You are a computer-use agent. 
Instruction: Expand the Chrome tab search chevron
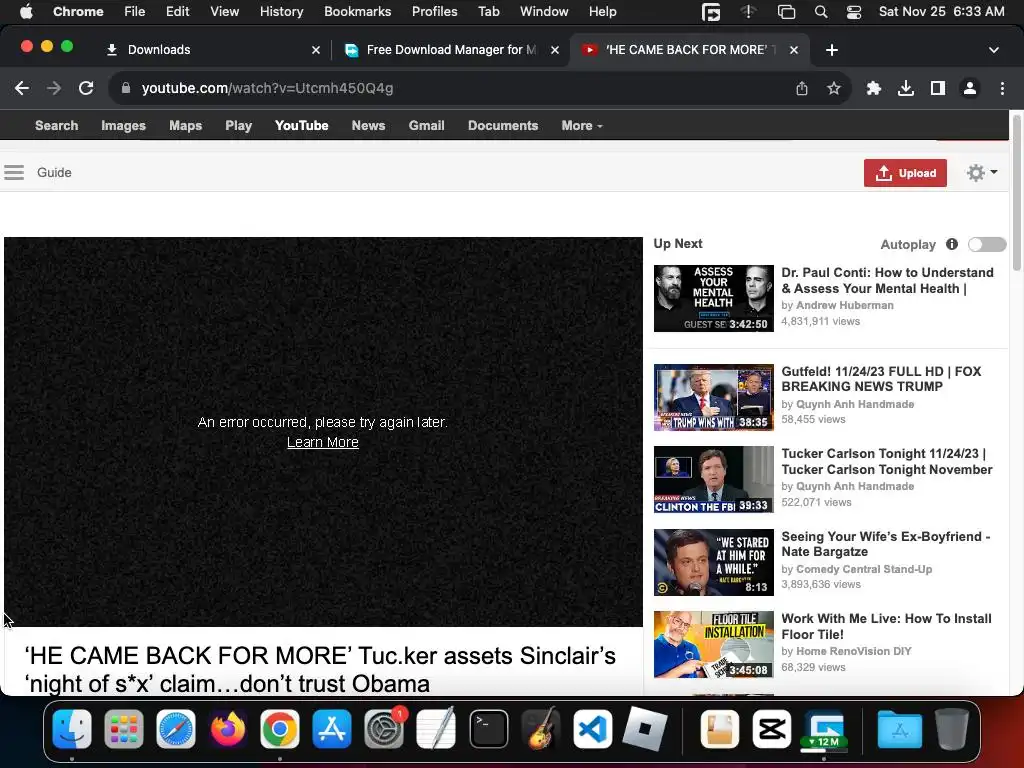pos(993,50)
